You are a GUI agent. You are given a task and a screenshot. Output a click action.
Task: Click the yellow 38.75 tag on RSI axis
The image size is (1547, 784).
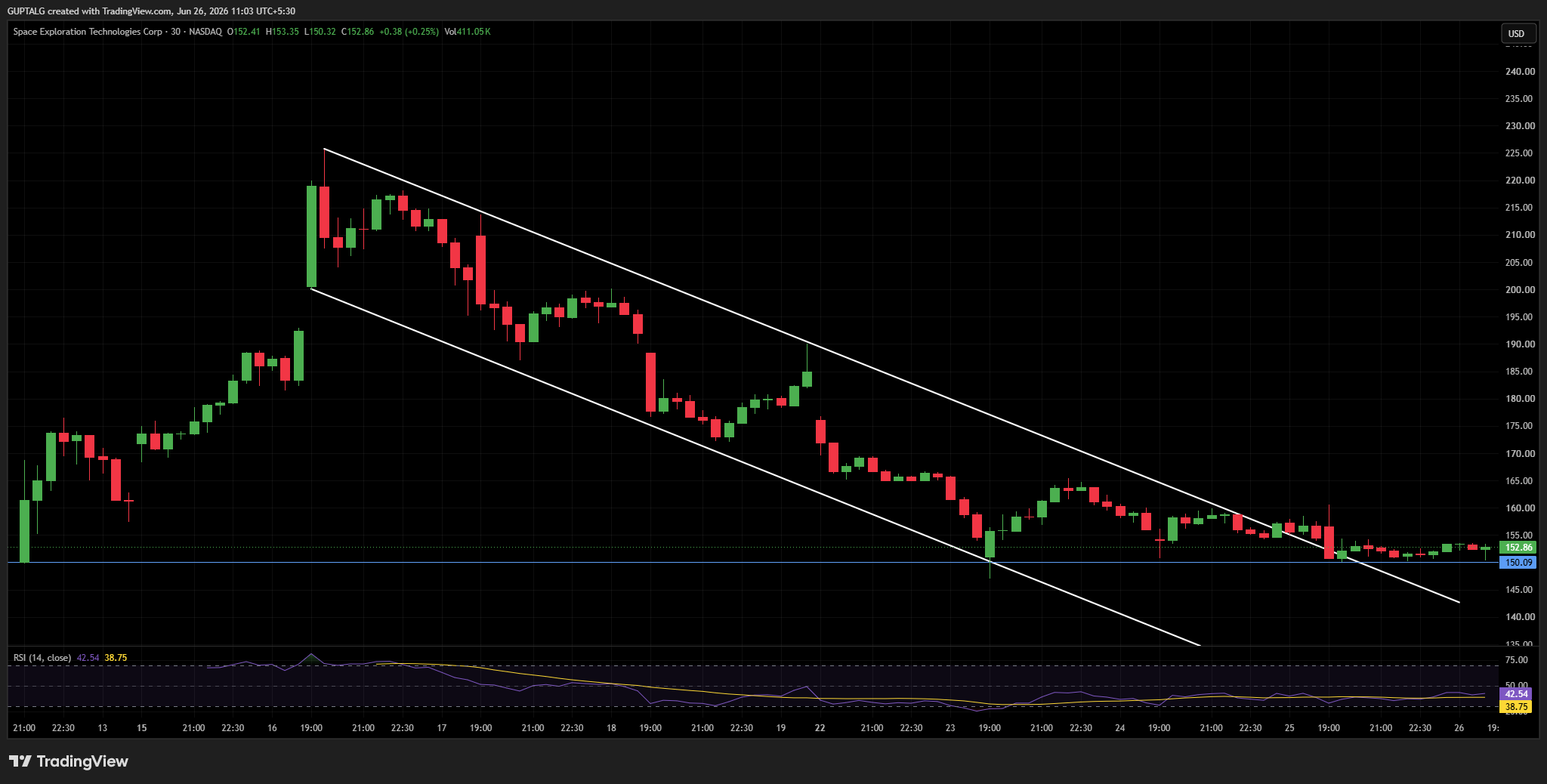1516,707
